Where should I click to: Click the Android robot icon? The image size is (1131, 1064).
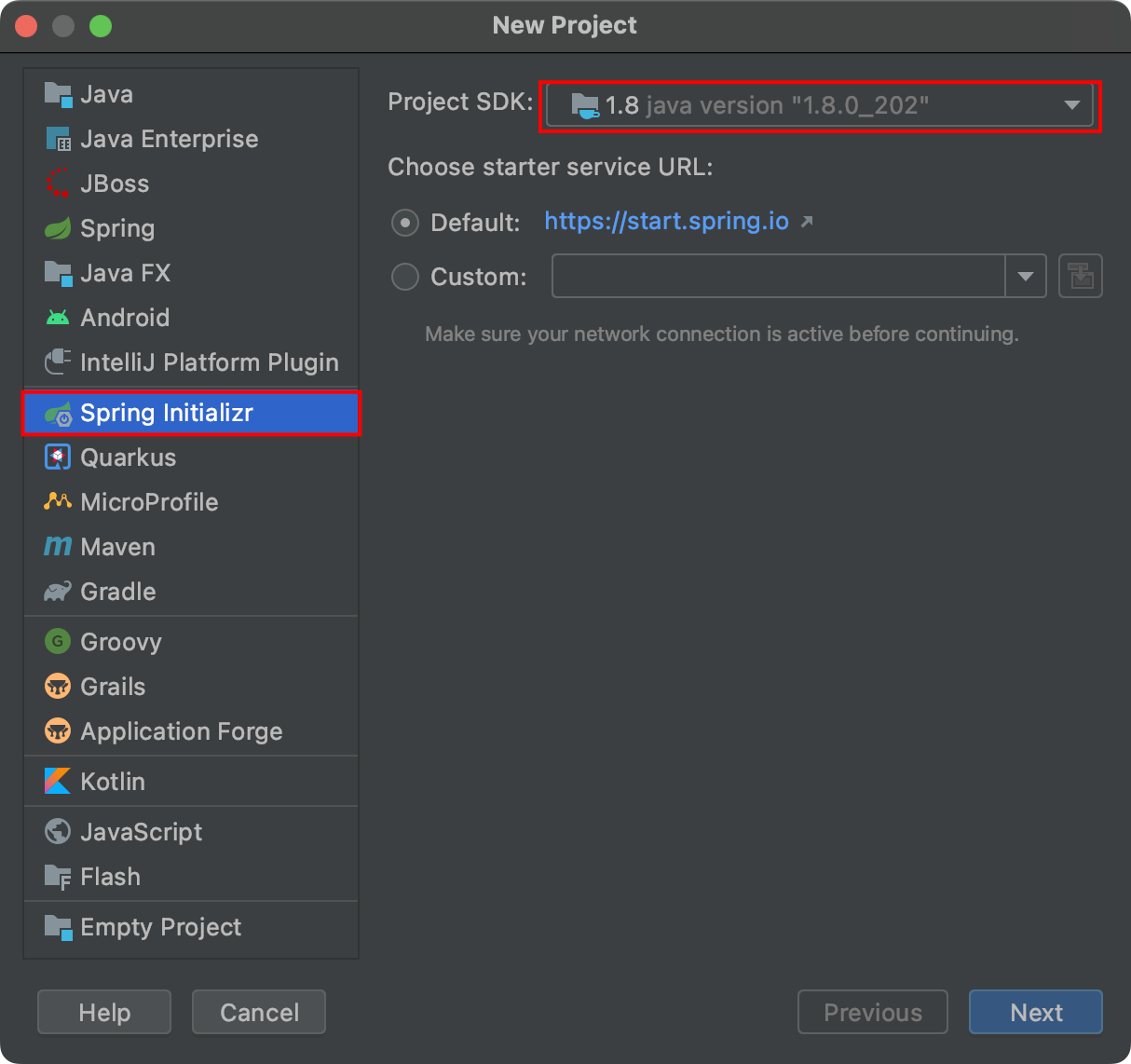click(x=58, y=318)
